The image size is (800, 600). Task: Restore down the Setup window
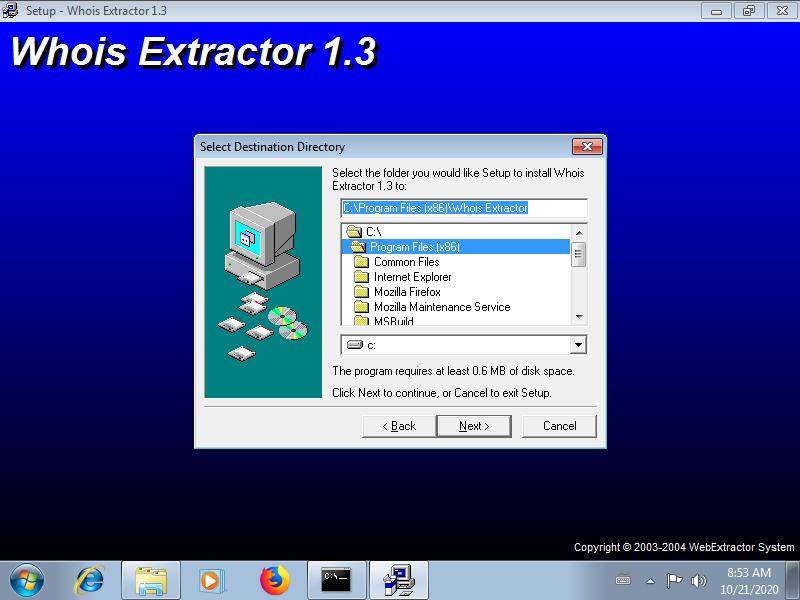pos(748,10)
